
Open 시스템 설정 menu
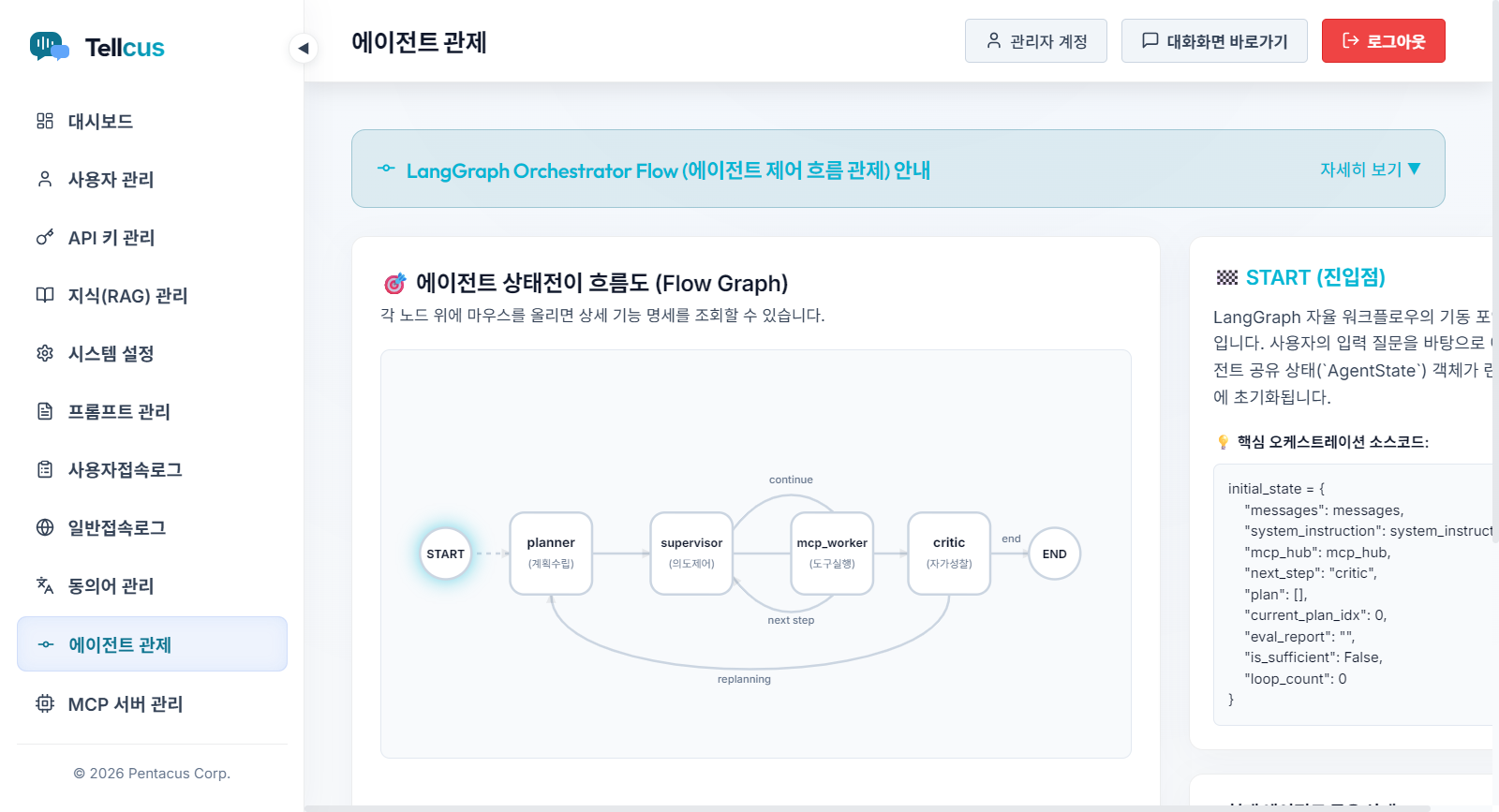pyautogui.click(x=152, y=353)
